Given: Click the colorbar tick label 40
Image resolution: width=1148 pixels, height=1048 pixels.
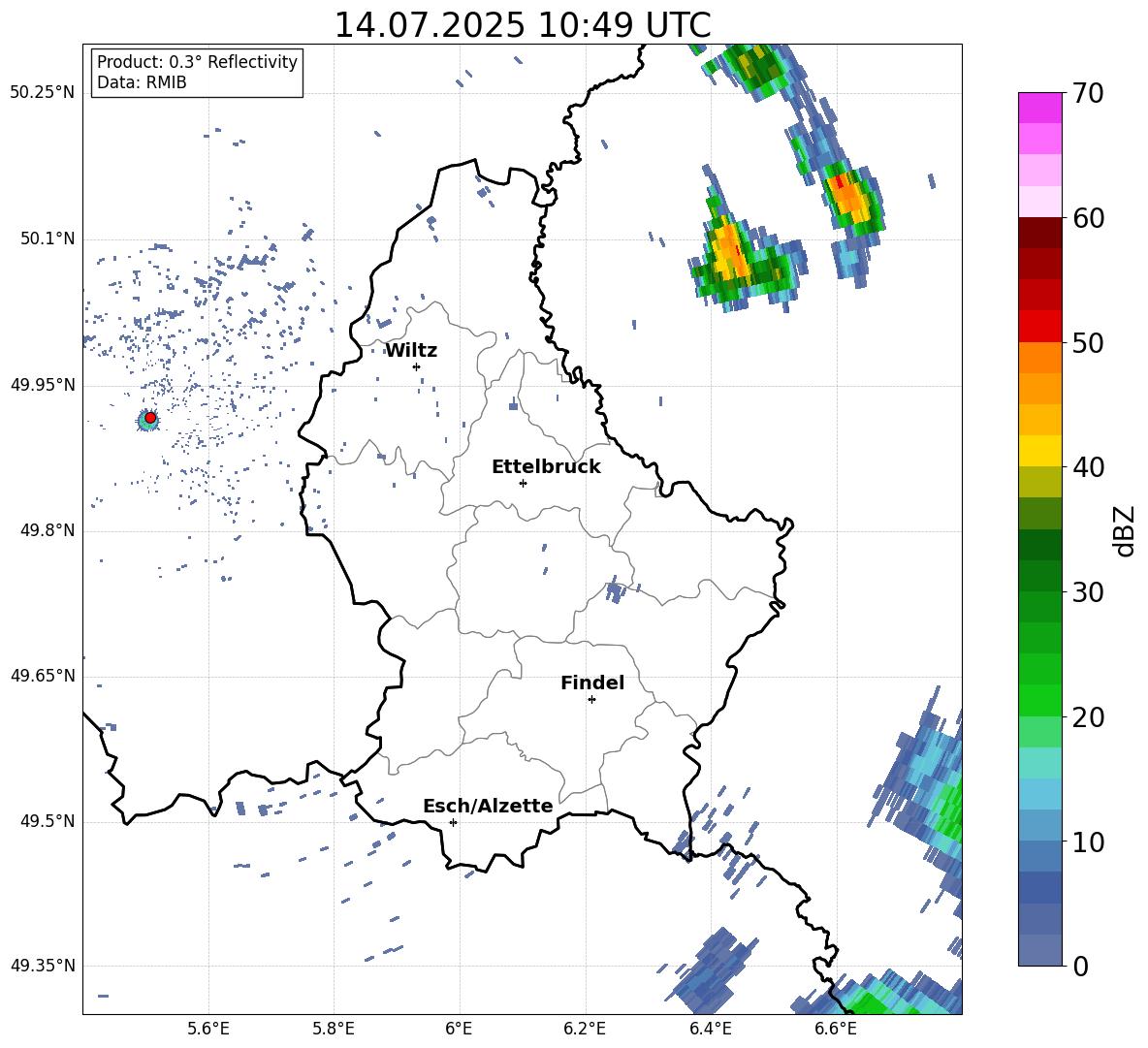Looking at the screenshot, I should 1088,467.
